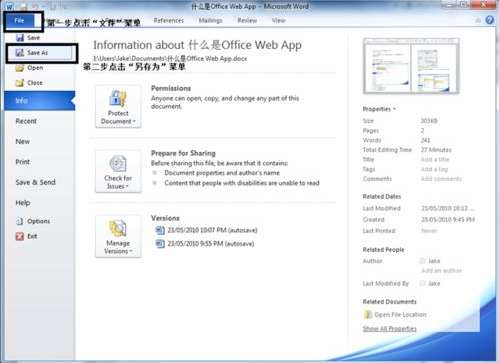Click the Size value 303KB
The height and width of the screenshot is (363, 499).
pos(429,121)
